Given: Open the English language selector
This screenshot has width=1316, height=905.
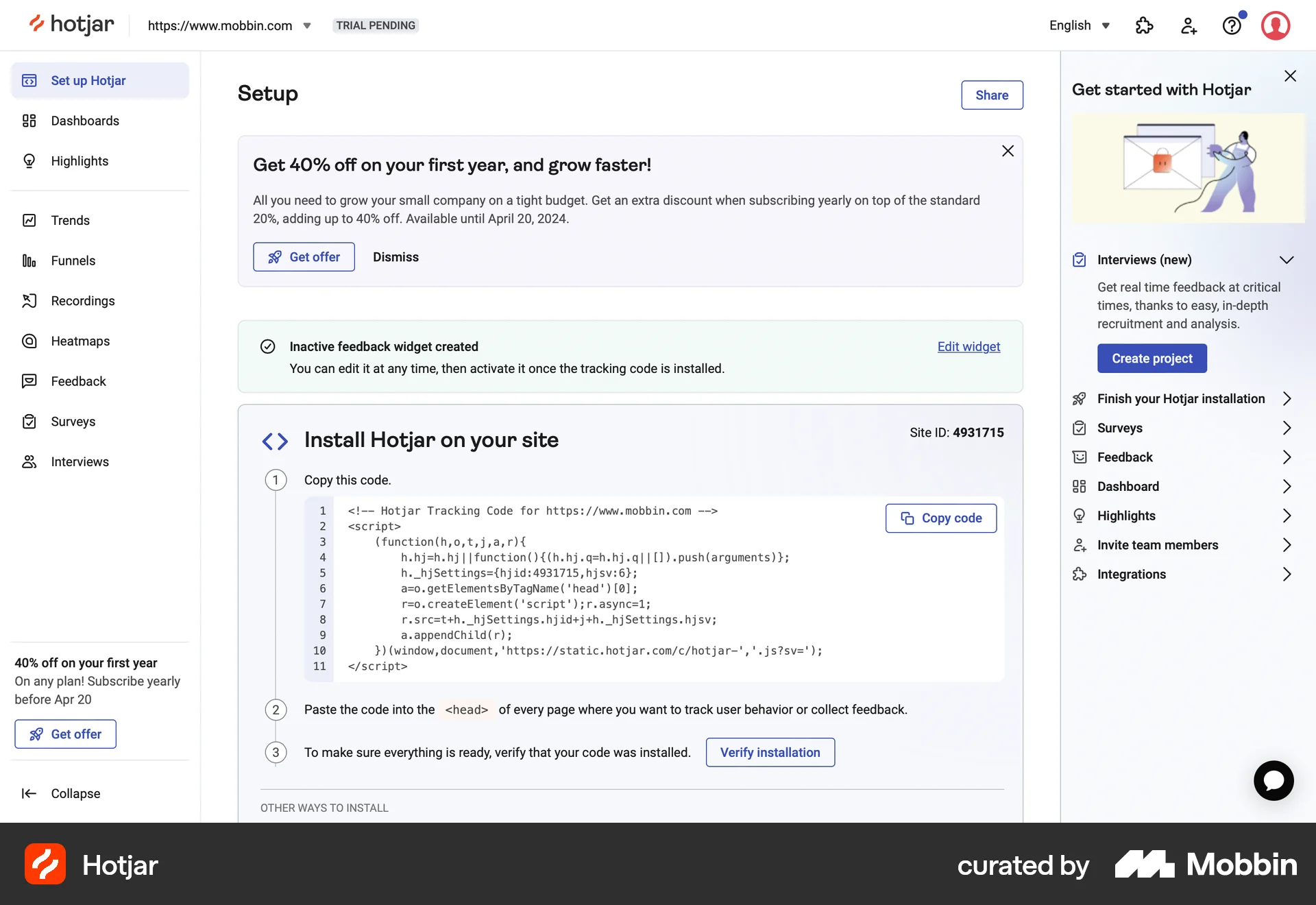Looking at the screenshot, I should [1078, 25].
